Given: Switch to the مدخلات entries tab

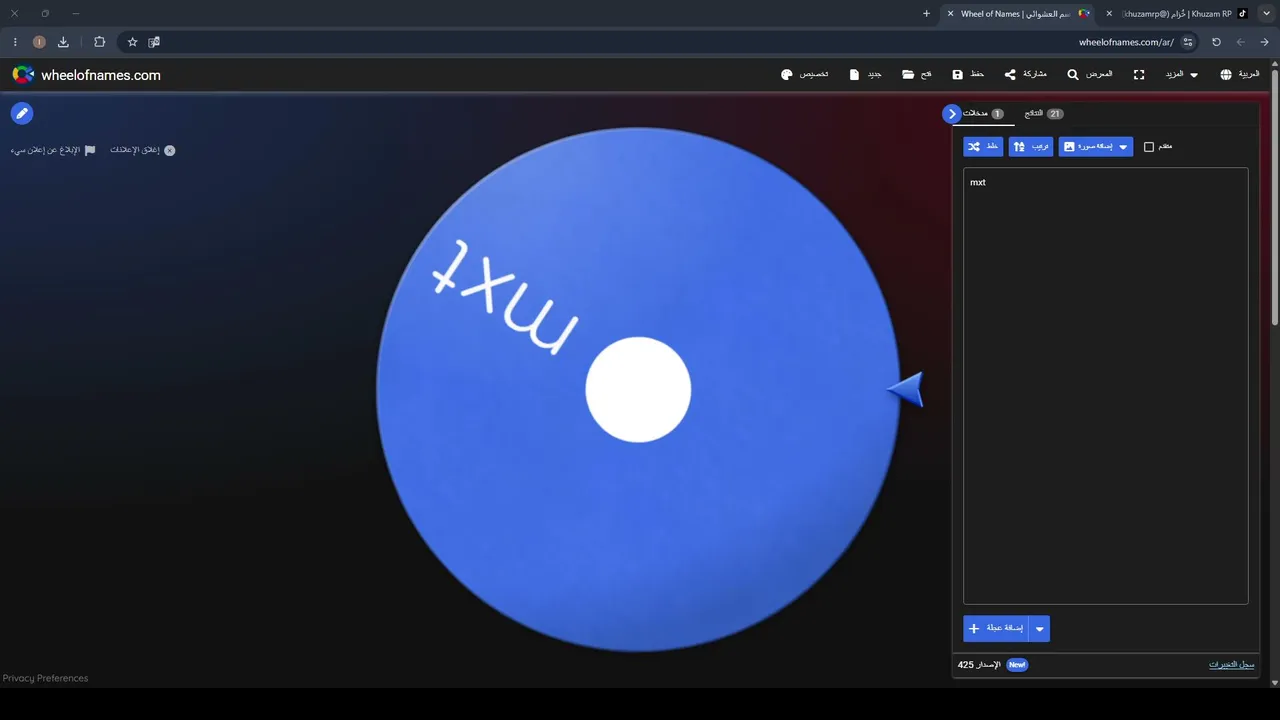Looking at the screenshot, I should [x=983, y=114].
